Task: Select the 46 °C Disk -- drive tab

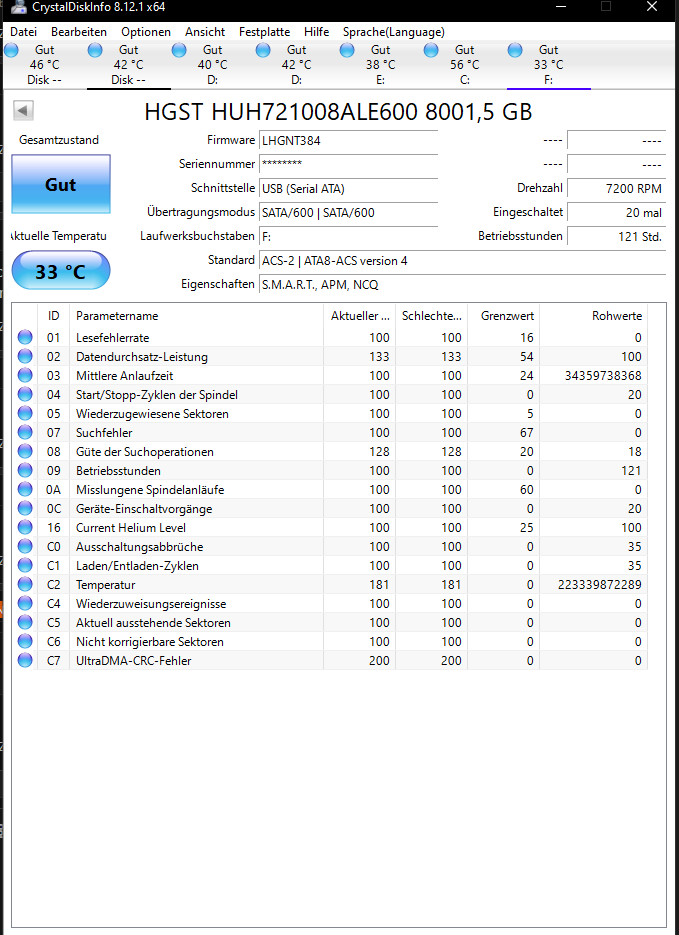Action: click(x=45, y=64)
